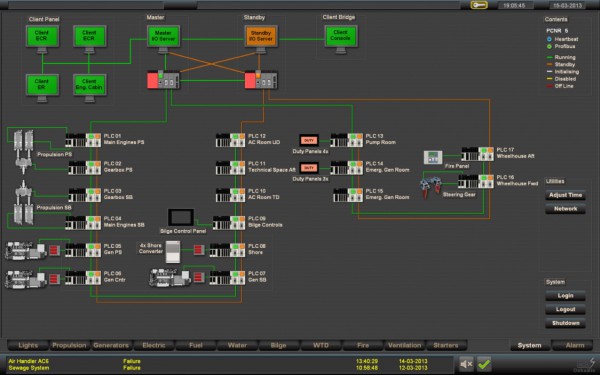The image size is (600, 375).
Task: Select the PLC 01 Main Engines PS module
Action: 83,140
